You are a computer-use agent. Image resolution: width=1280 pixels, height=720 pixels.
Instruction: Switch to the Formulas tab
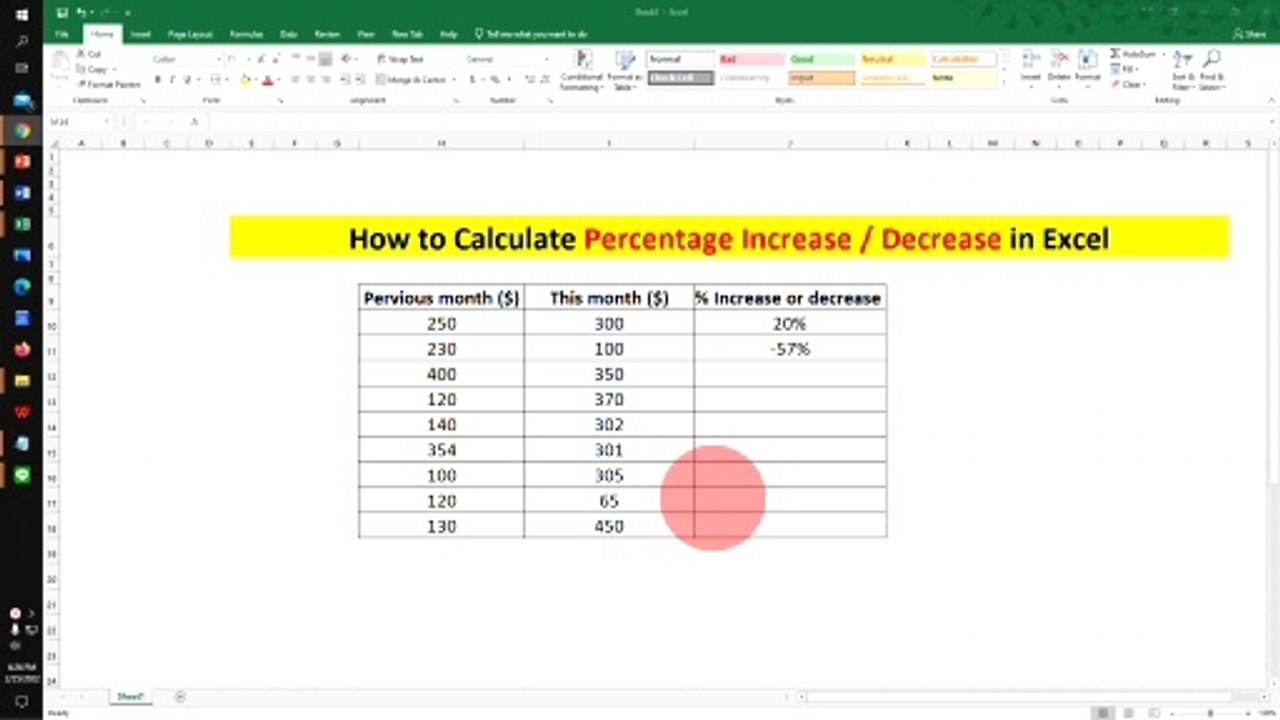point(246,34)
